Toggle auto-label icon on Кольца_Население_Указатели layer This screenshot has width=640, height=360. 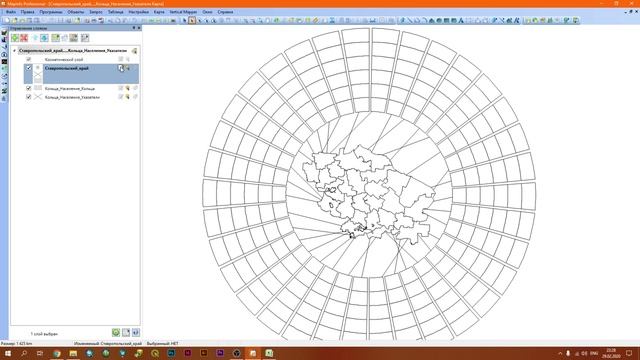(x=135, y=97)
